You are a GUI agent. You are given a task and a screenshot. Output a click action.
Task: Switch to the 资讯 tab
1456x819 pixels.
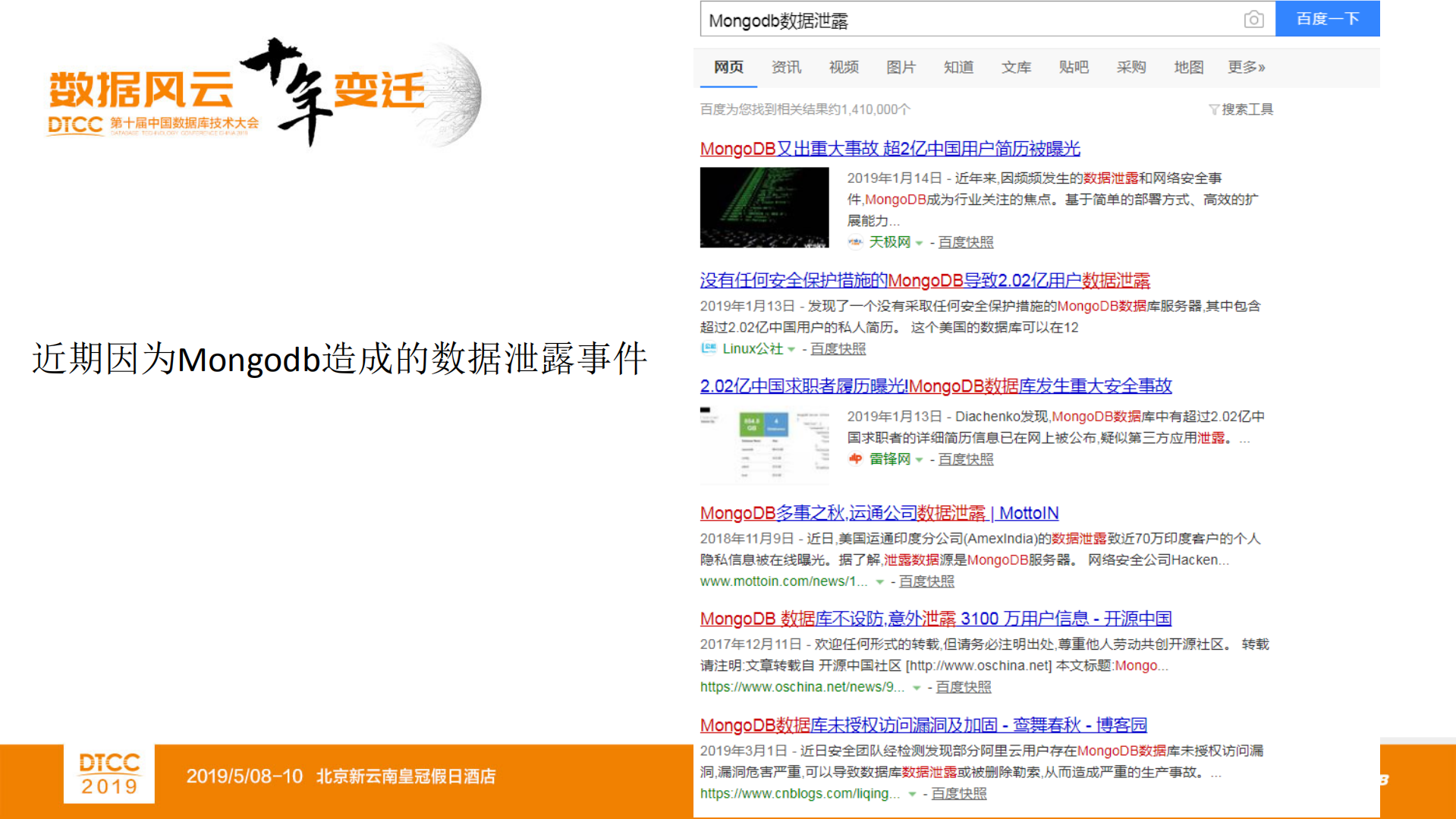click(785, 67)
